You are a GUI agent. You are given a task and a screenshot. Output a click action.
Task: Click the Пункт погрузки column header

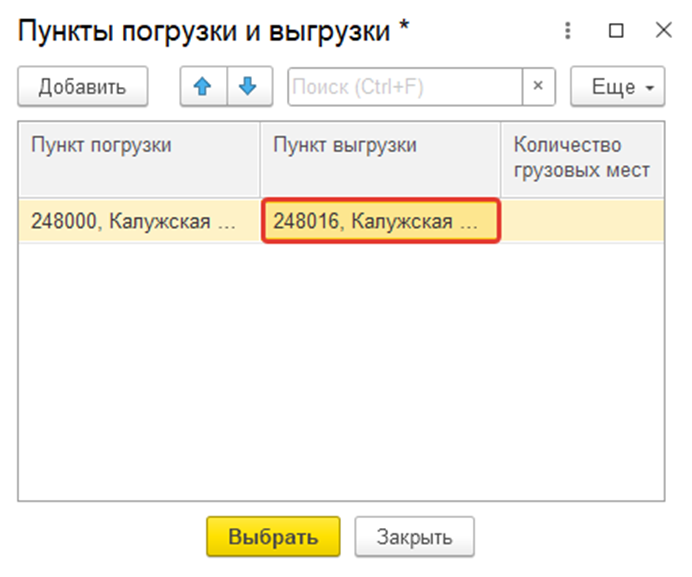pos(139,159)
